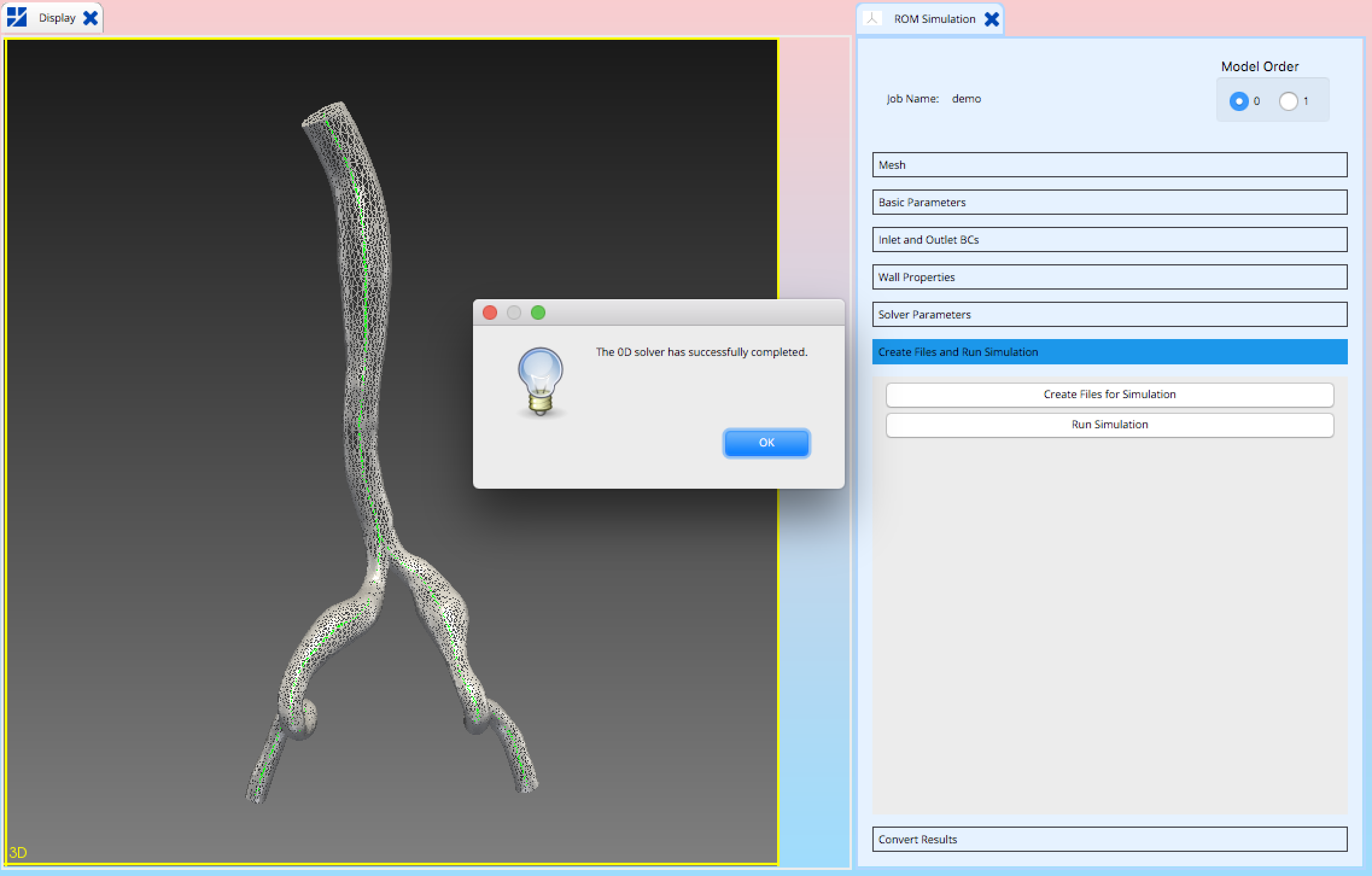Open the Basic Parameters section

[x=1110, y=202]
